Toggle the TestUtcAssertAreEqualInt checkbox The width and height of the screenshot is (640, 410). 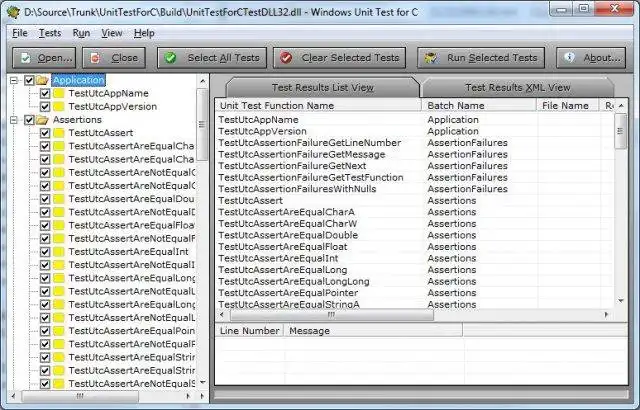pos(45,251)
